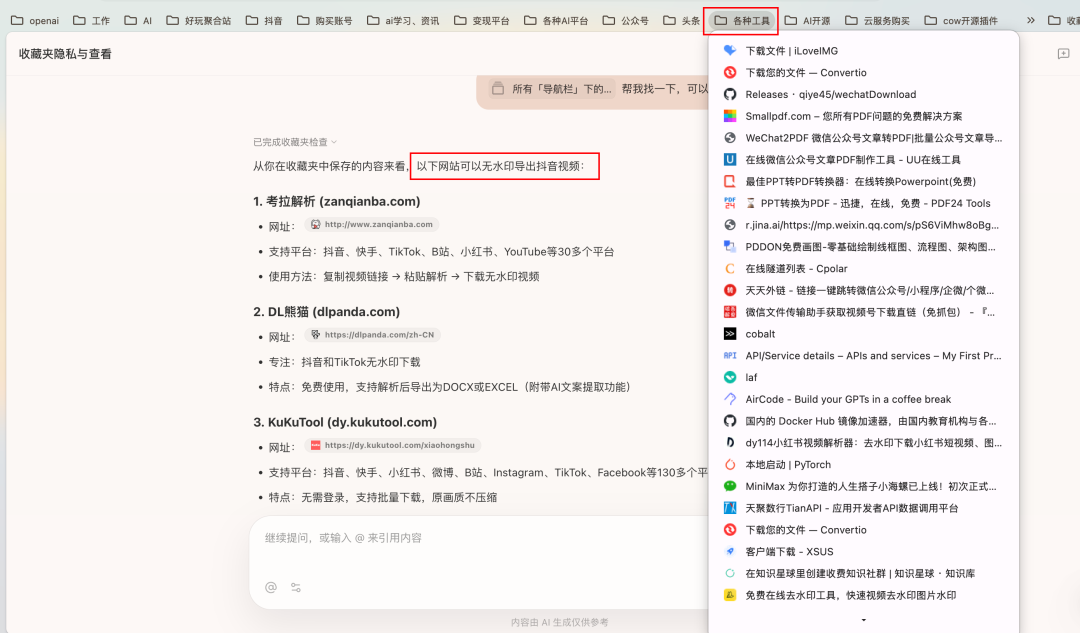Click the down arrow at the bottom of the menu
Screen dimensions: 1080x633
tap(862, 618)
